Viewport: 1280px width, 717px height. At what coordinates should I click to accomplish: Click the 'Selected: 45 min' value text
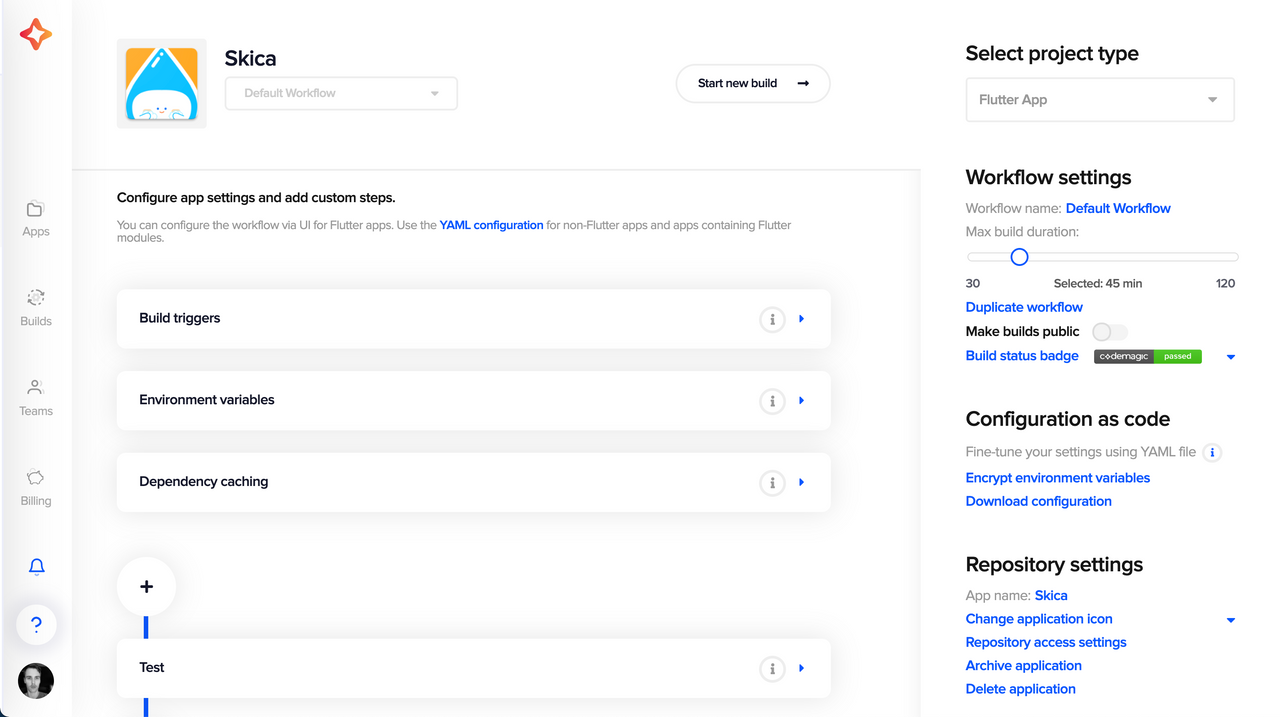pyautogui.click(x=1097, y=283)
